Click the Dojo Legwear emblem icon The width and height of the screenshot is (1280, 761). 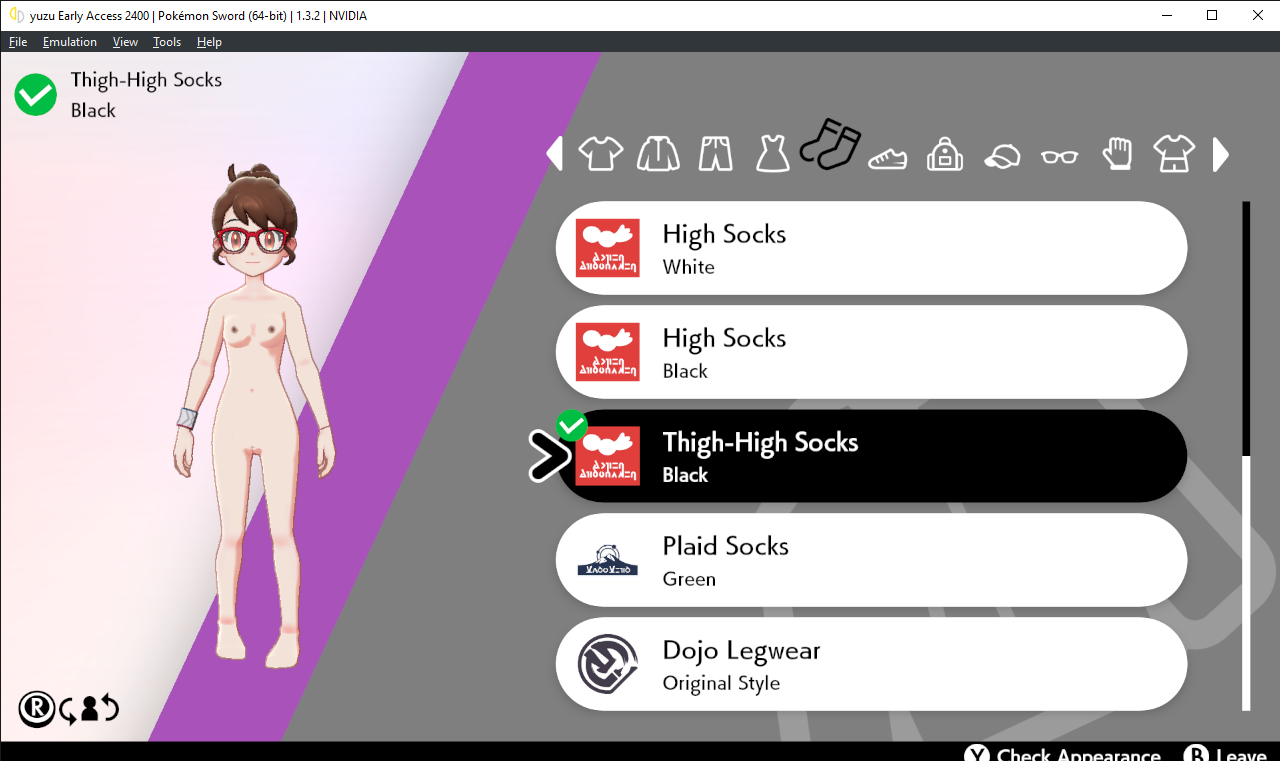[x=608, y=664]
